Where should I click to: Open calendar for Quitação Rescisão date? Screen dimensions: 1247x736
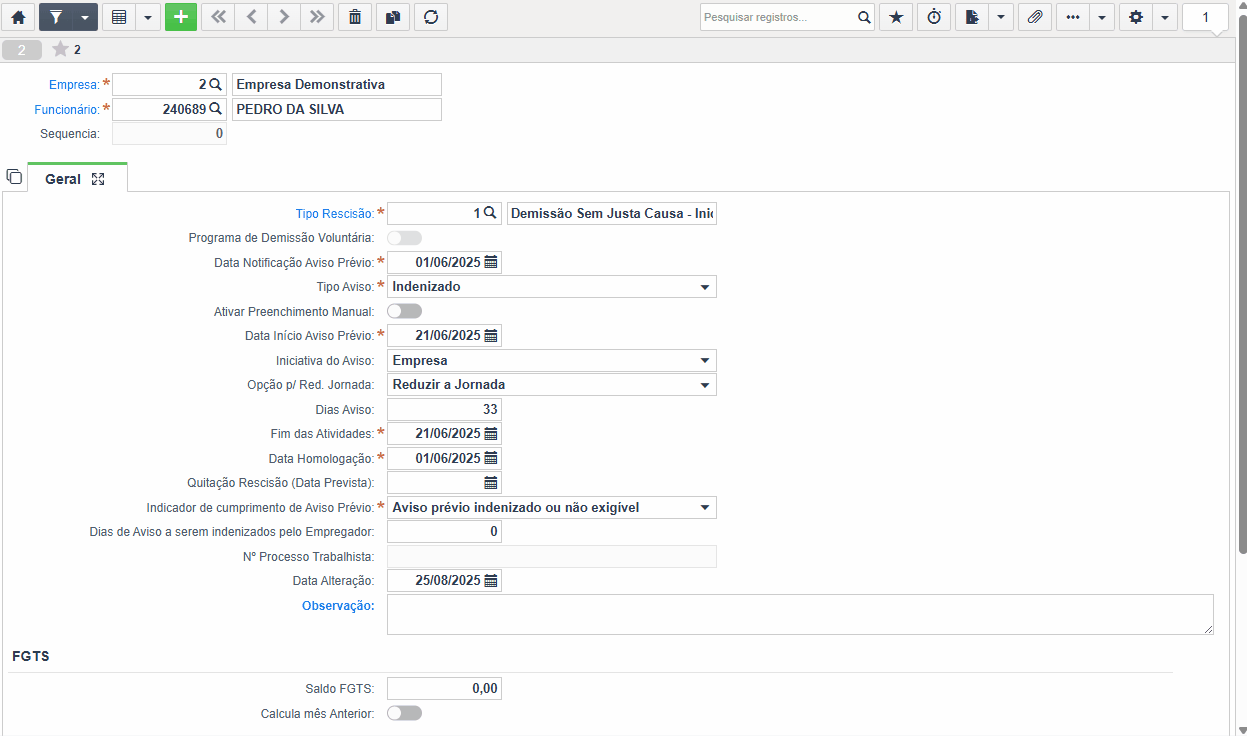point(491,483)
